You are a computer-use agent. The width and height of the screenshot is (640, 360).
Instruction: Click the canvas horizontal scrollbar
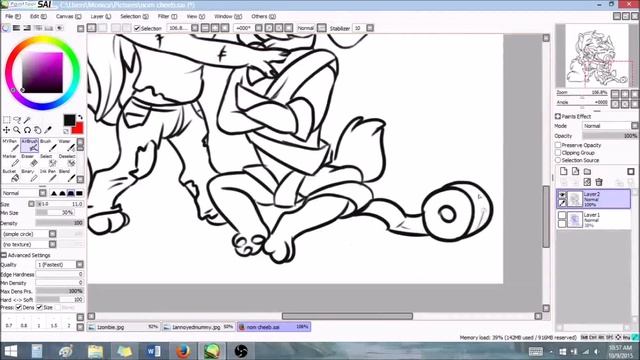[347, 316]
